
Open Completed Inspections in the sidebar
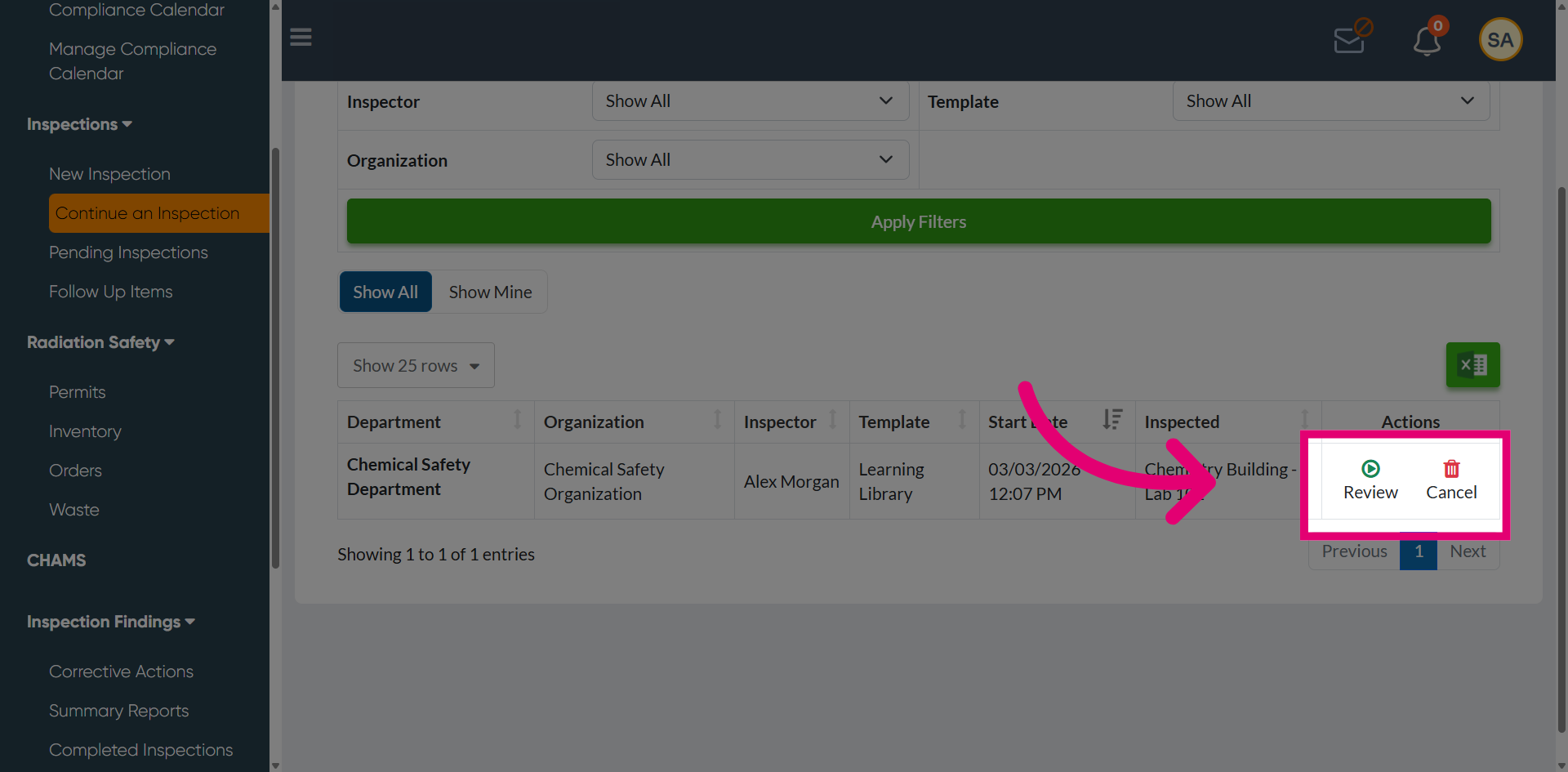coord(140,750)
